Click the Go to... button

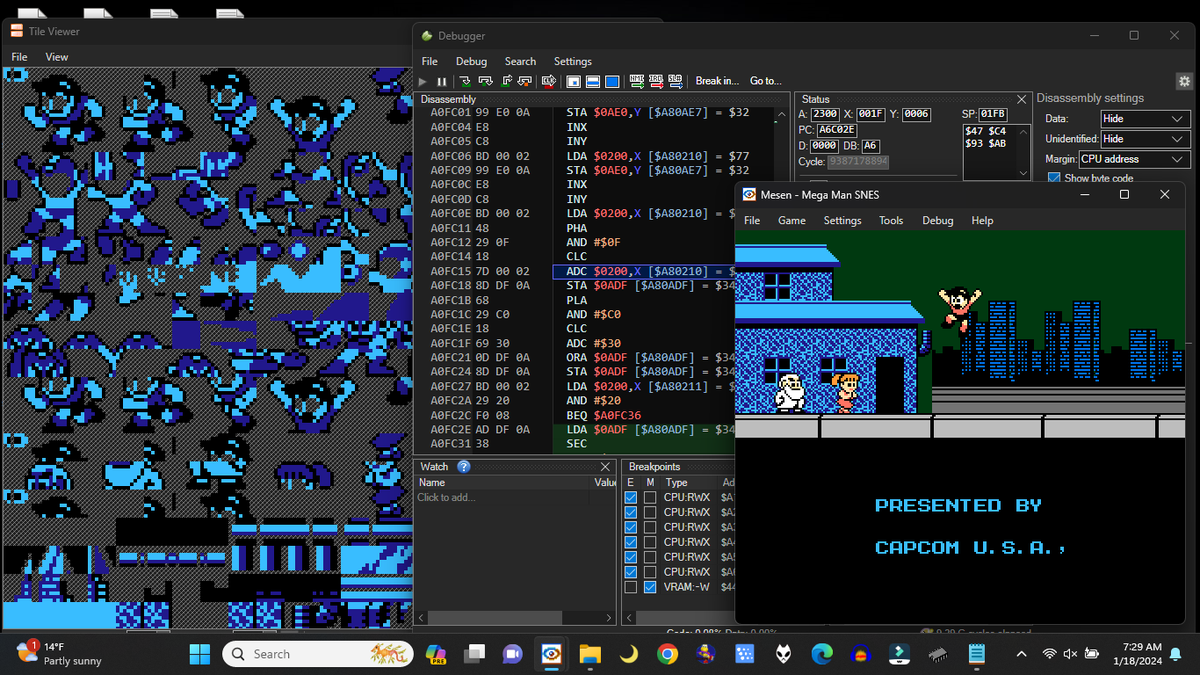click(765, 81)
